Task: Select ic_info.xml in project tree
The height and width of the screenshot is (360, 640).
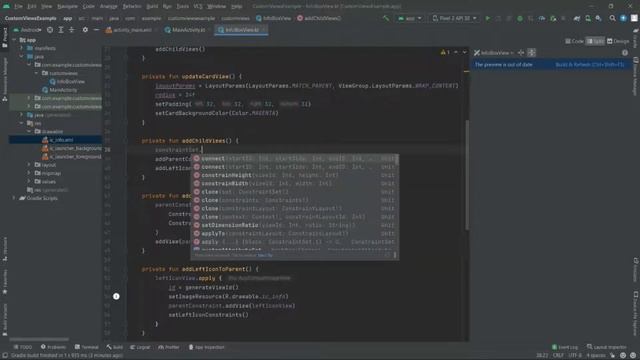Action: 55,140
